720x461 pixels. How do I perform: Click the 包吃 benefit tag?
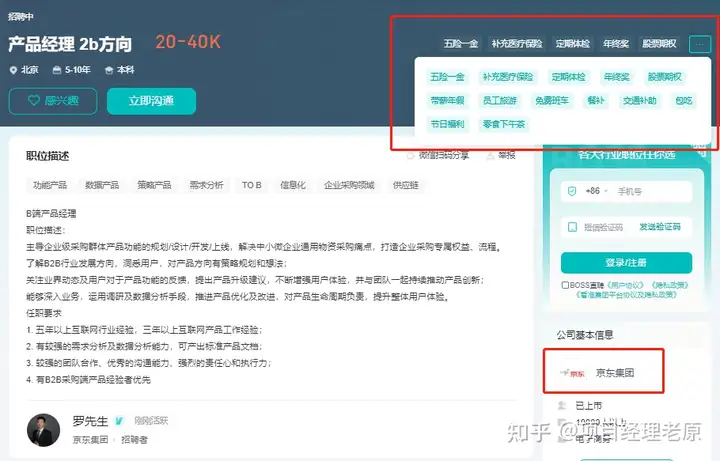pos(684,101)
